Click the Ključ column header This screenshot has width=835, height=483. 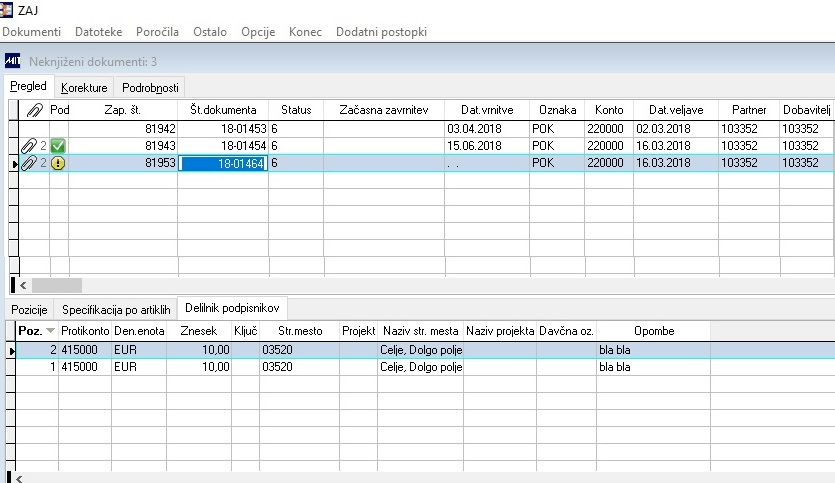pyautogui.click(x=245, y=331)
